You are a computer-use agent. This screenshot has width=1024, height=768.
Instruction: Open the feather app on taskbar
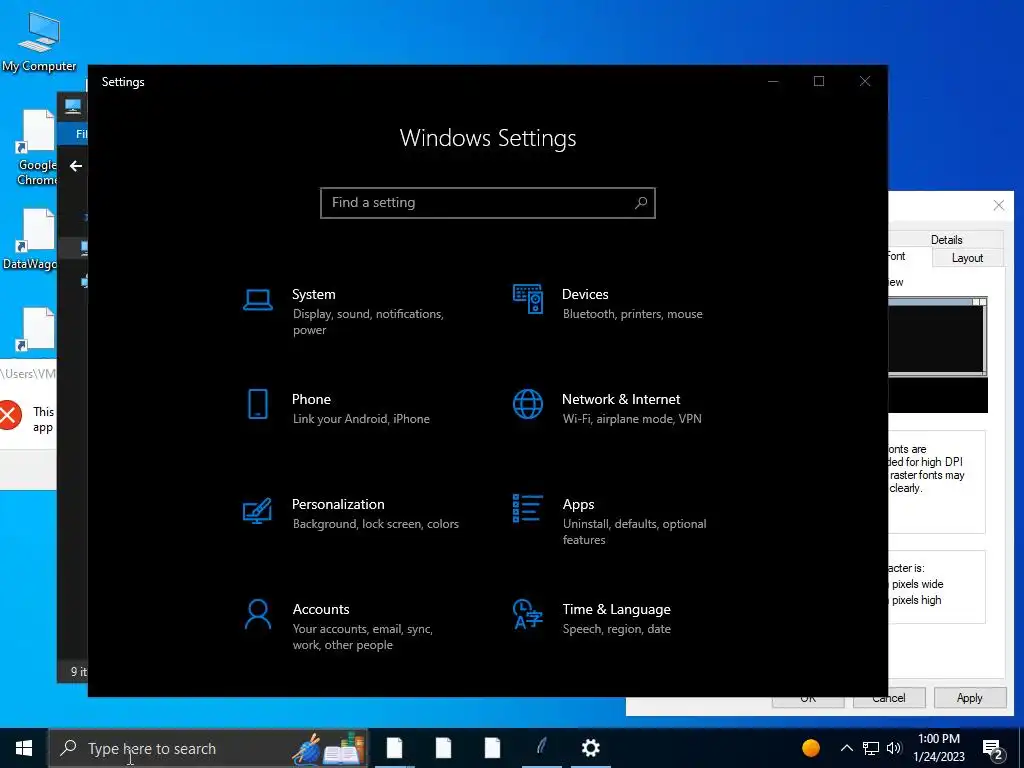541,747
